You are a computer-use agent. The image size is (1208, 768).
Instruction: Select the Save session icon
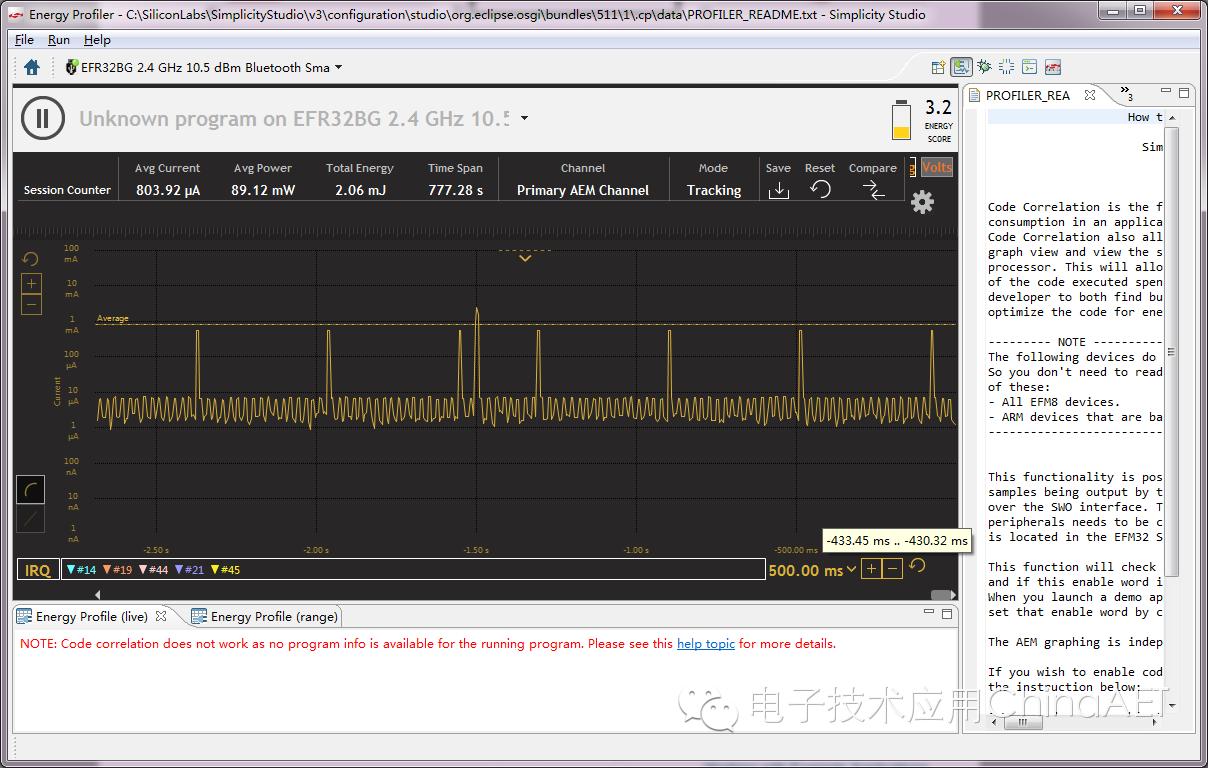778,188
